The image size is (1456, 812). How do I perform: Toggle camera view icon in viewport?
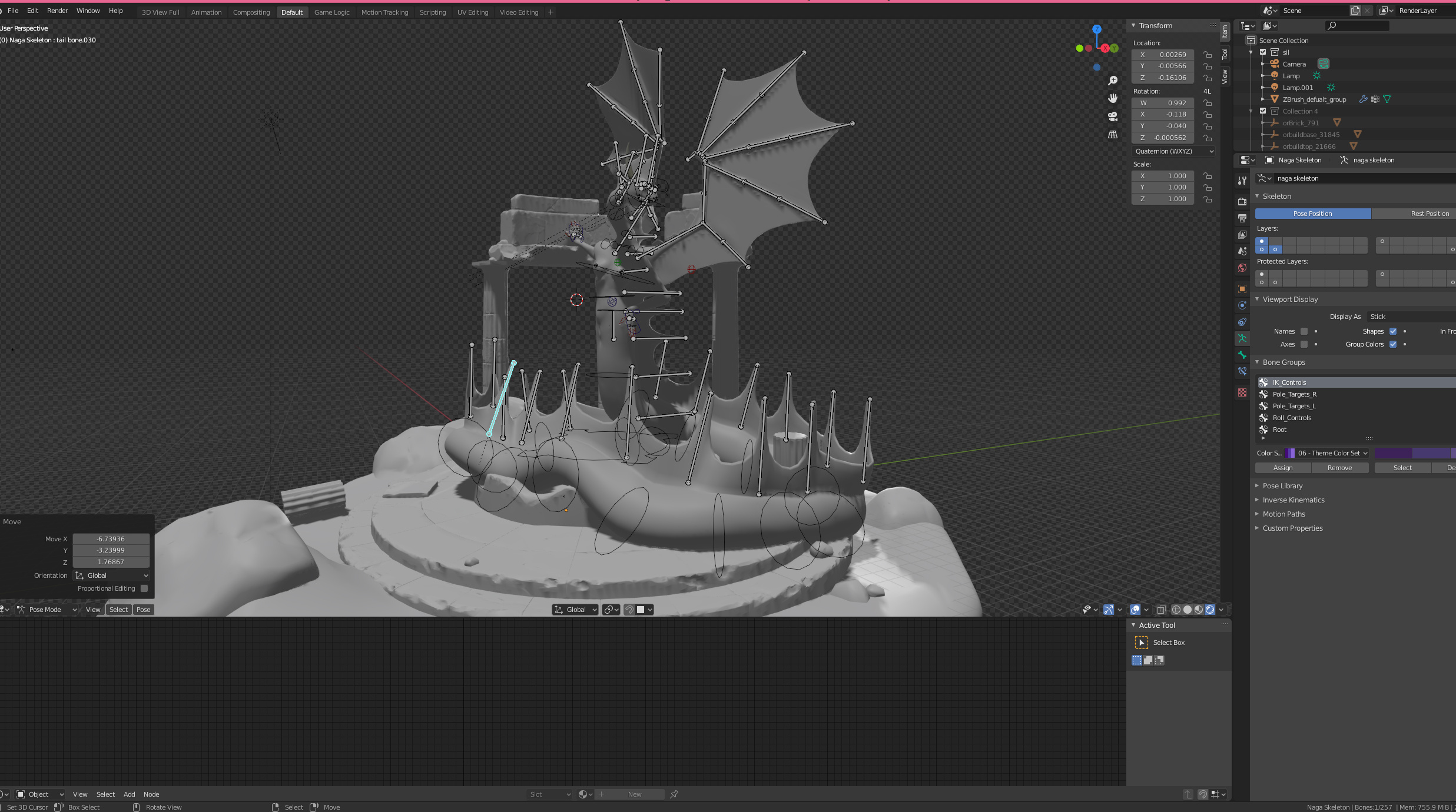coord(1113,117)
